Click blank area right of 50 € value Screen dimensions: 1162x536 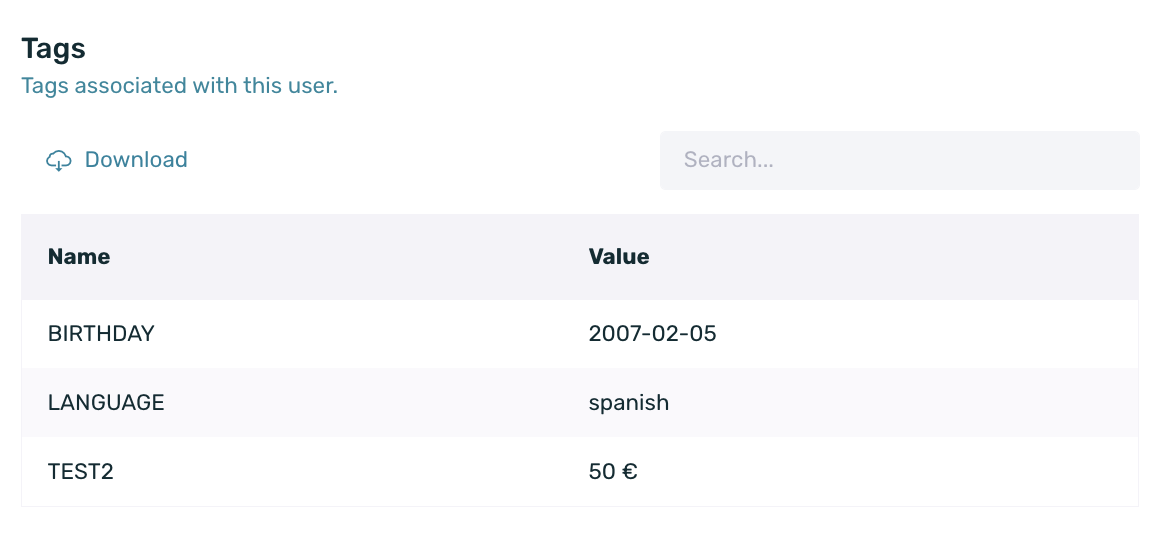[889, 472]
